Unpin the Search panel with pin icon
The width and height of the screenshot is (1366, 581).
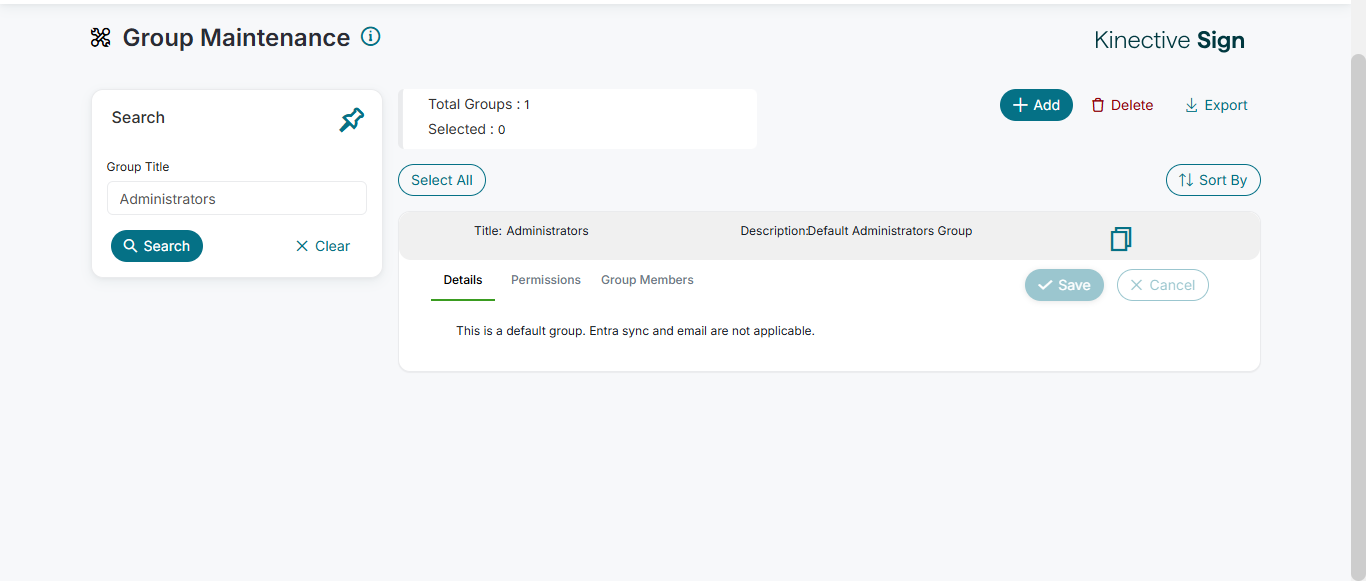click(x=352, y=121)
